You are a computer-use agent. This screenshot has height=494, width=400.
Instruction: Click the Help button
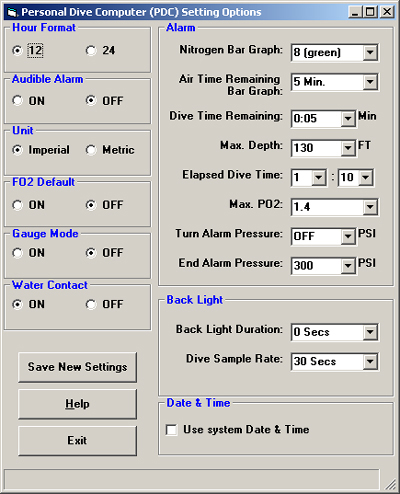tap(77, 404)
